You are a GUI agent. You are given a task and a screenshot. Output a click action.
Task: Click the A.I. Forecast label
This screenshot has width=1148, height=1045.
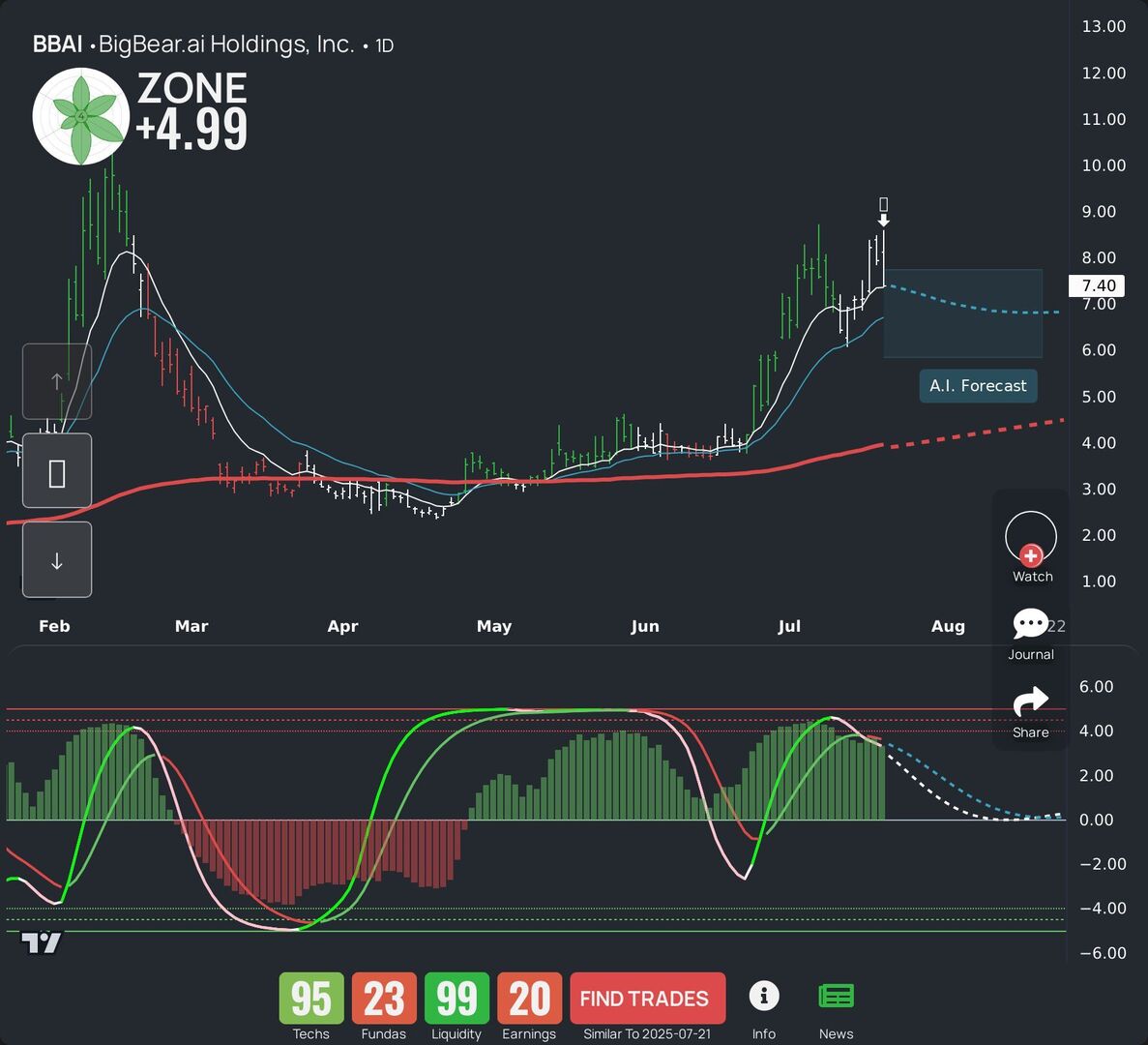tap(978, 386)
